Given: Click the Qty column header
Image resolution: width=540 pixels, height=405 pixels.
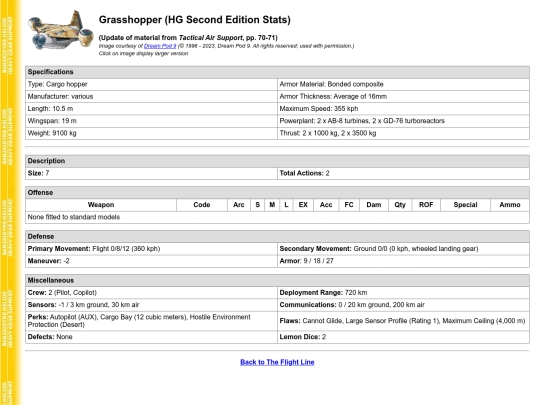Looking at the screenshot, I should [400, 205].
